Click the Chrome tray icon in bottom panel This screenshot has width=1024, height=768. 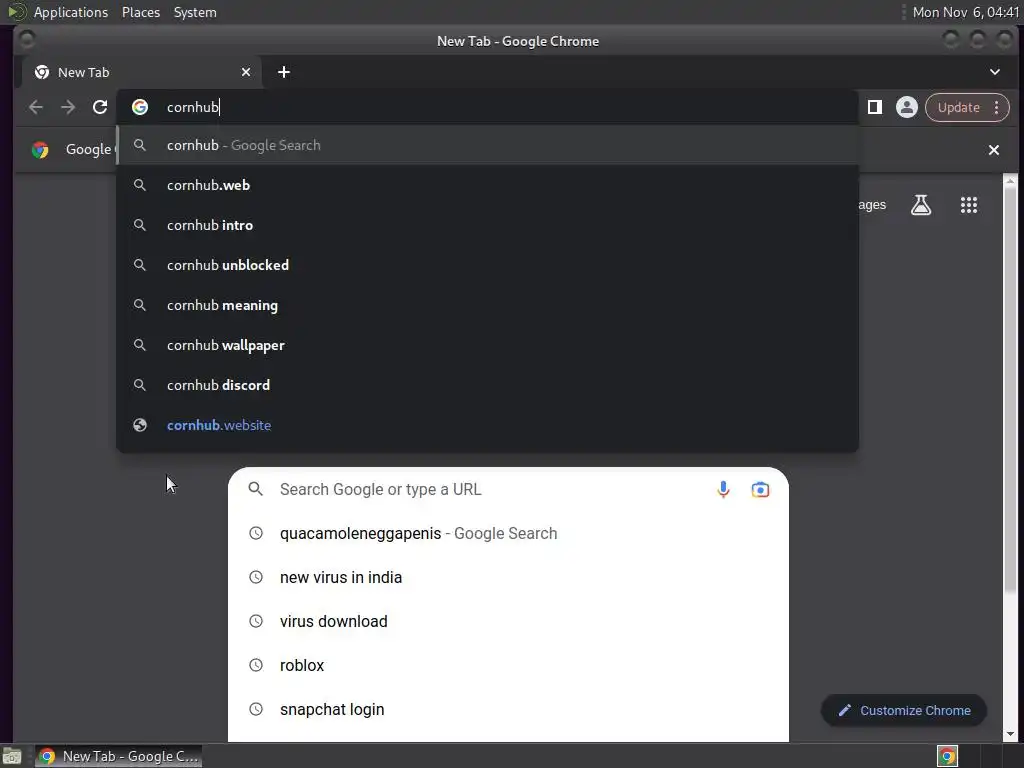(x=947, y=756)
